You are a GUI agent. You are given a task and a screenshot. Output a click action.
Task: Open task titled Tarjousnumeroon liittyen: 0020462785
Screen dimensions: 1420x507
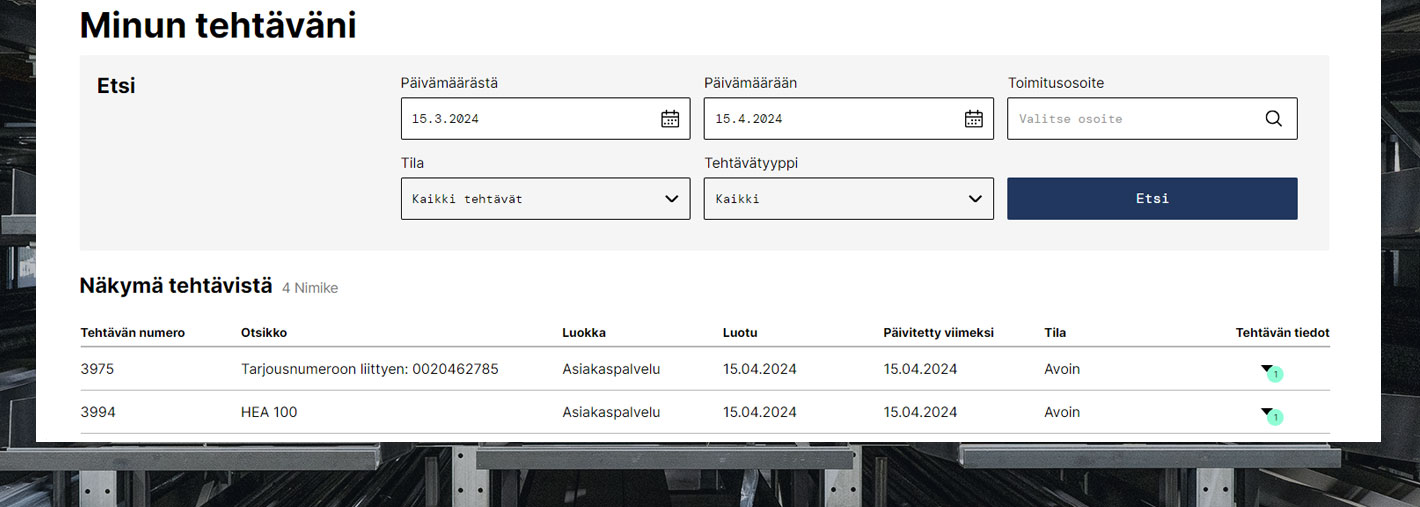coord(369,369)
